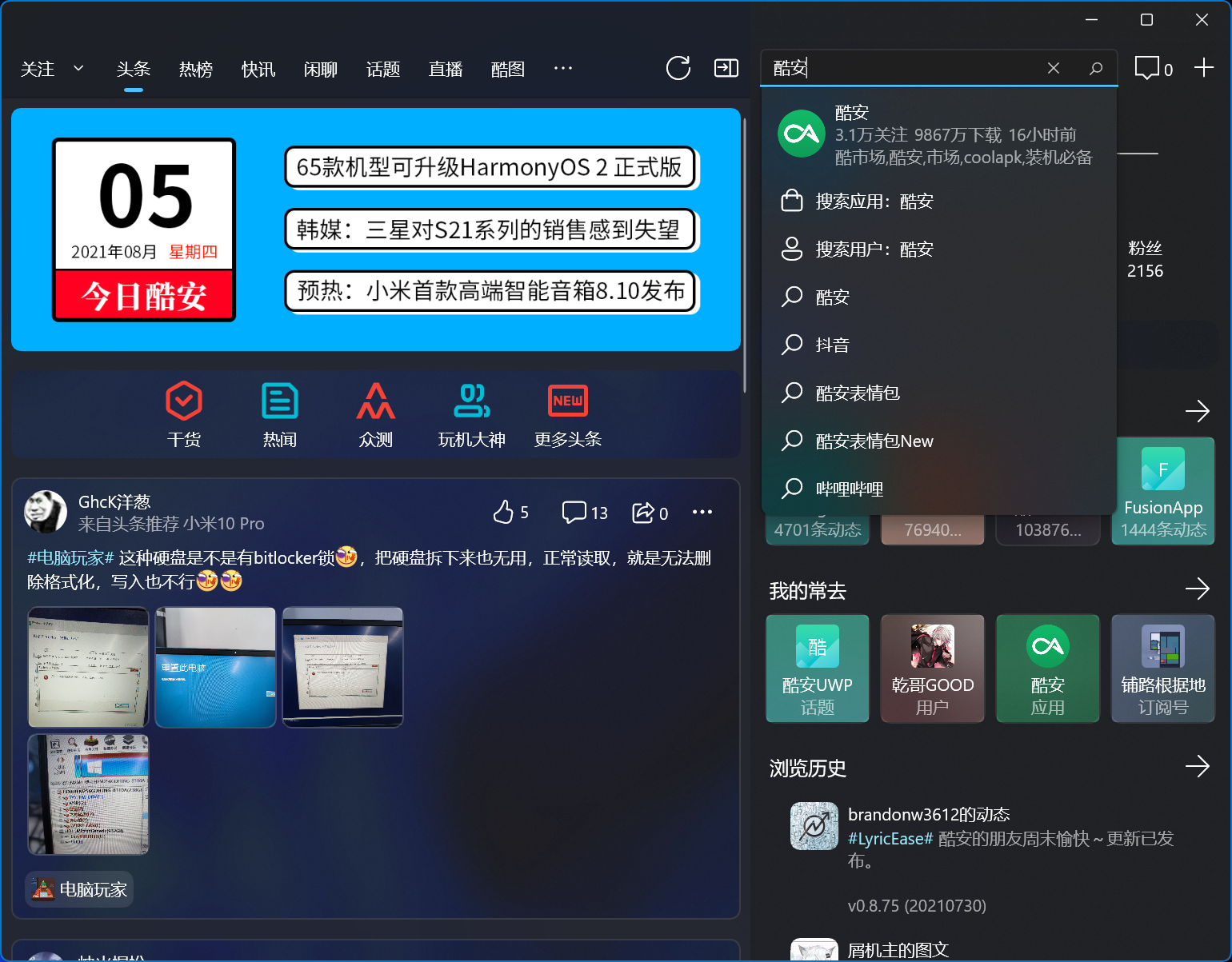The height and width of the screenshot is (962, 1232).
Task: Open headline about 小米 smart speaker
Action: (490, 291)
